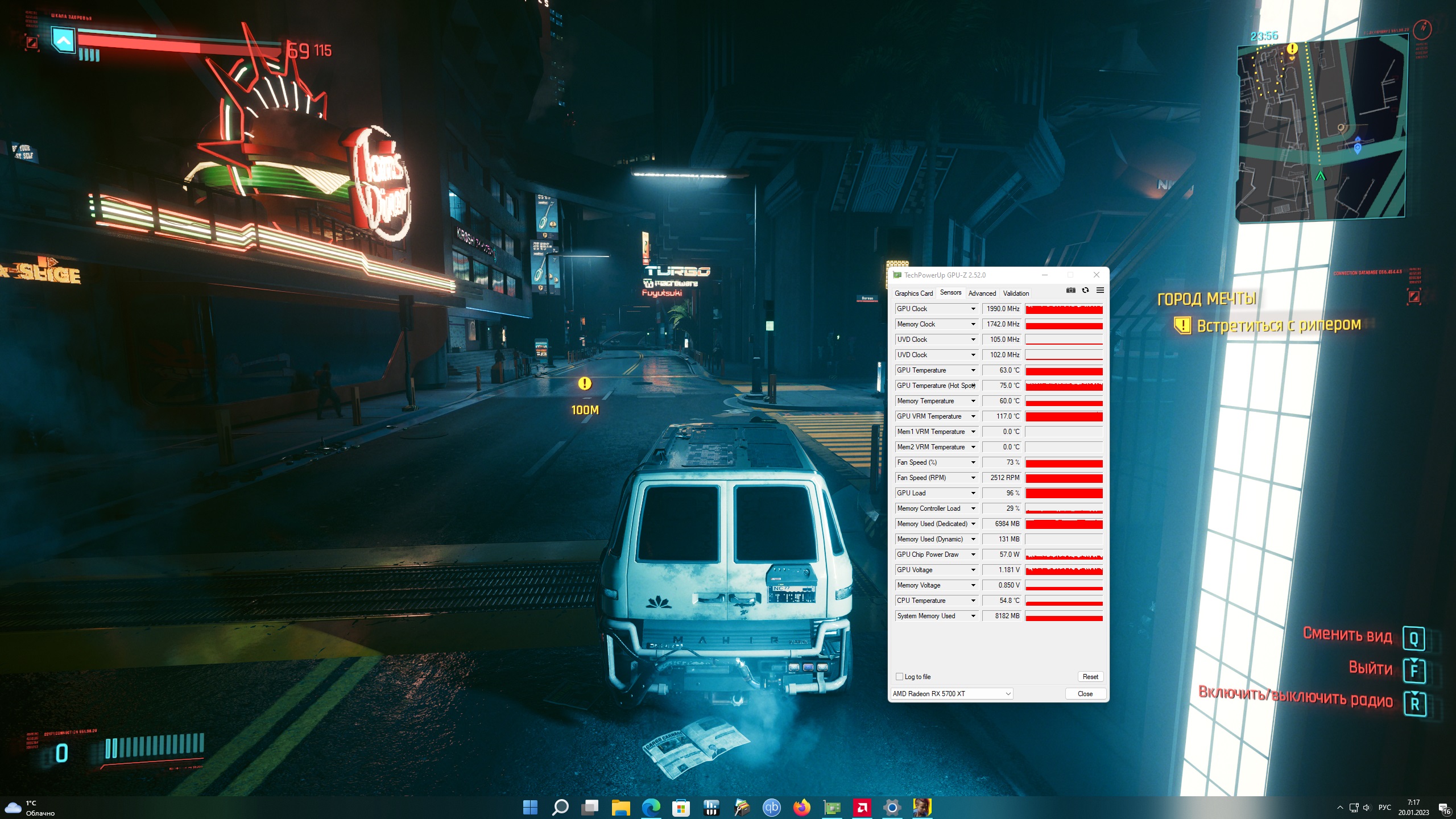
Task: Click the GPU Temperature red graph
Action: (1064, 370)
